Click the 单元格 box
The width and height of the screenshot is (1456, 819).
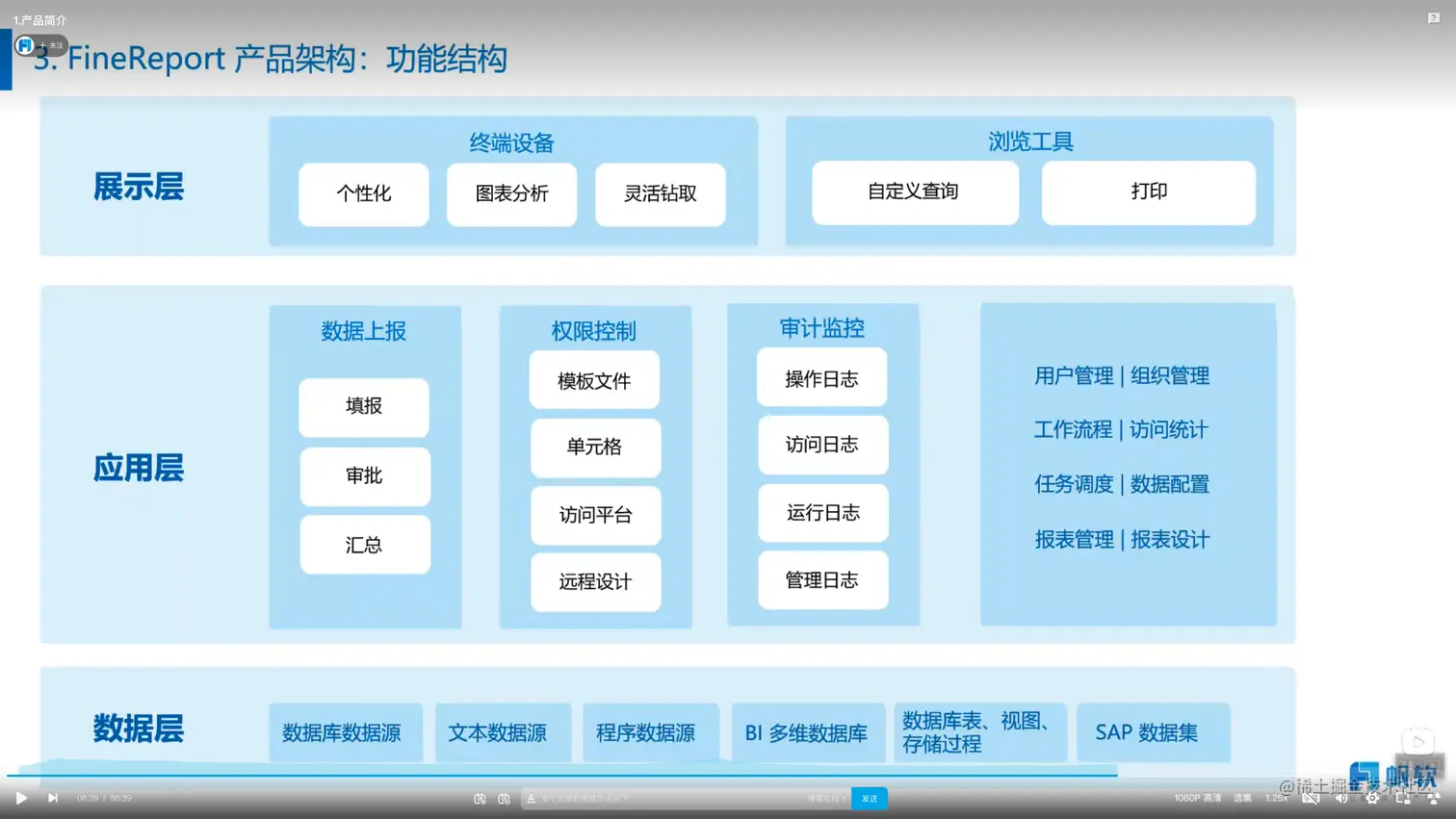(x=595, y=448)
